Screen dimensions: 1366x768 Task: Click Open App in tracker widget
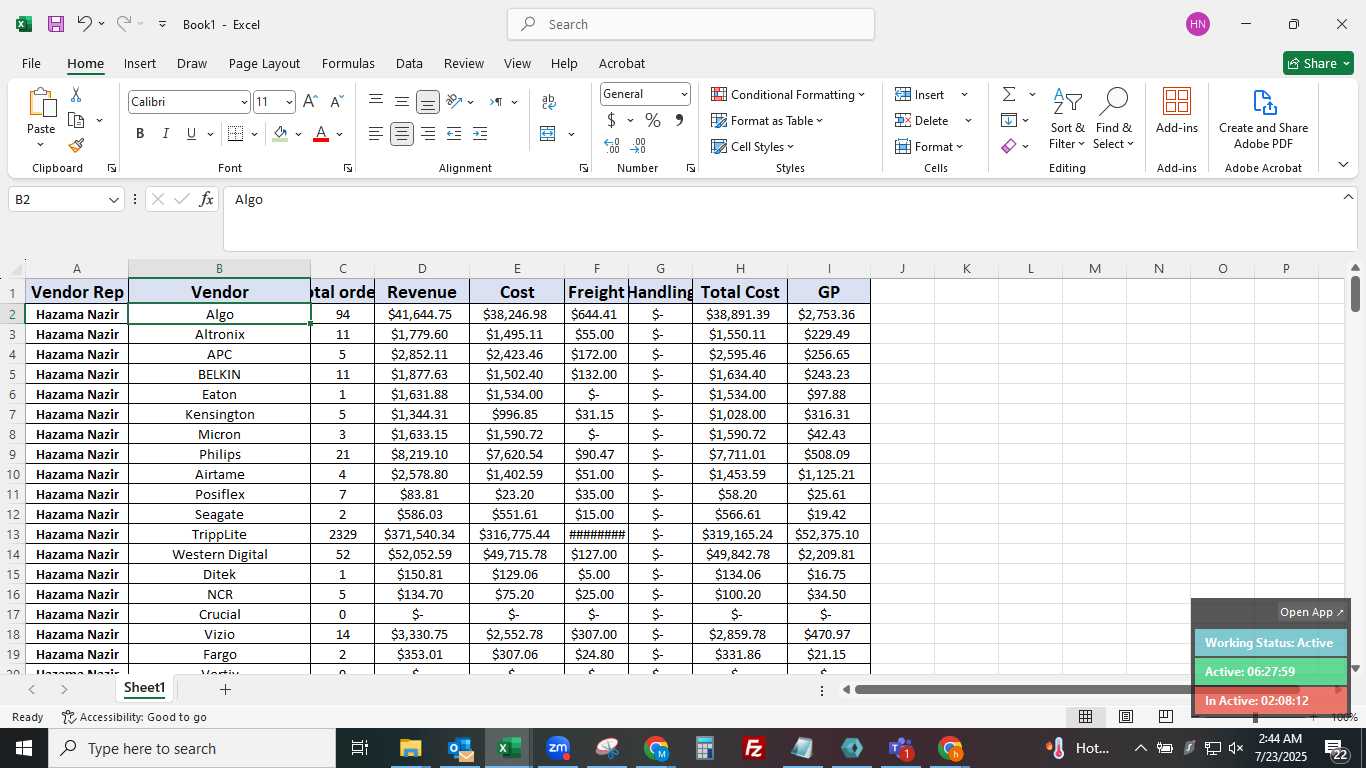[x=1312, y=612]
